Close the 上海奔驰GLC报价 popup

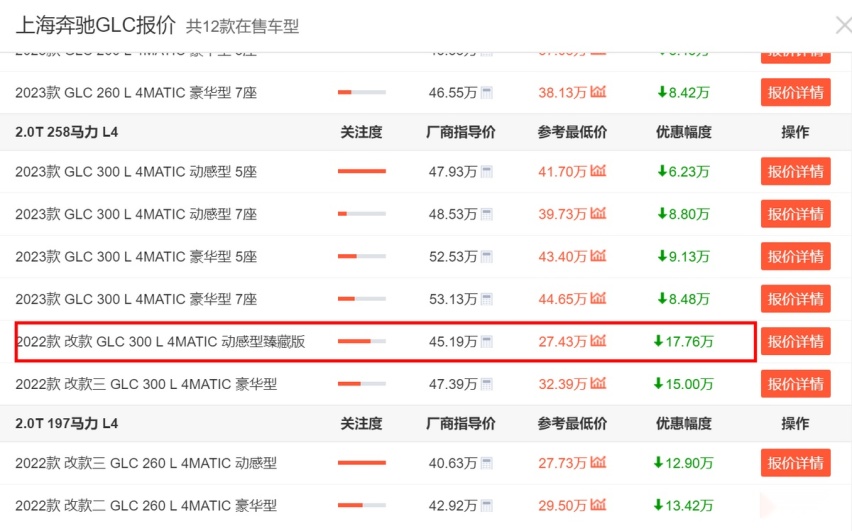[843, 26]
